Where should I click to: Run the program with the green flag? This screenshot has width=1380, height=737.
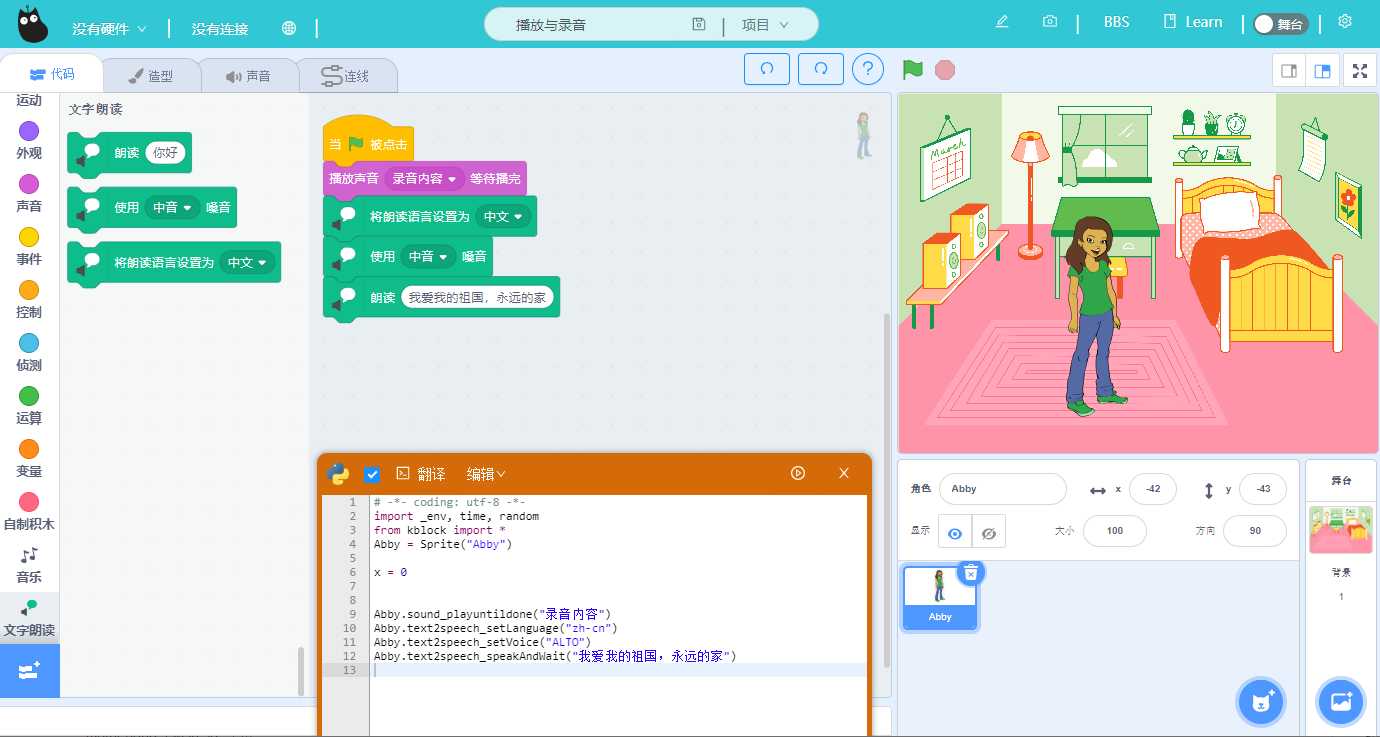point(912,69)
